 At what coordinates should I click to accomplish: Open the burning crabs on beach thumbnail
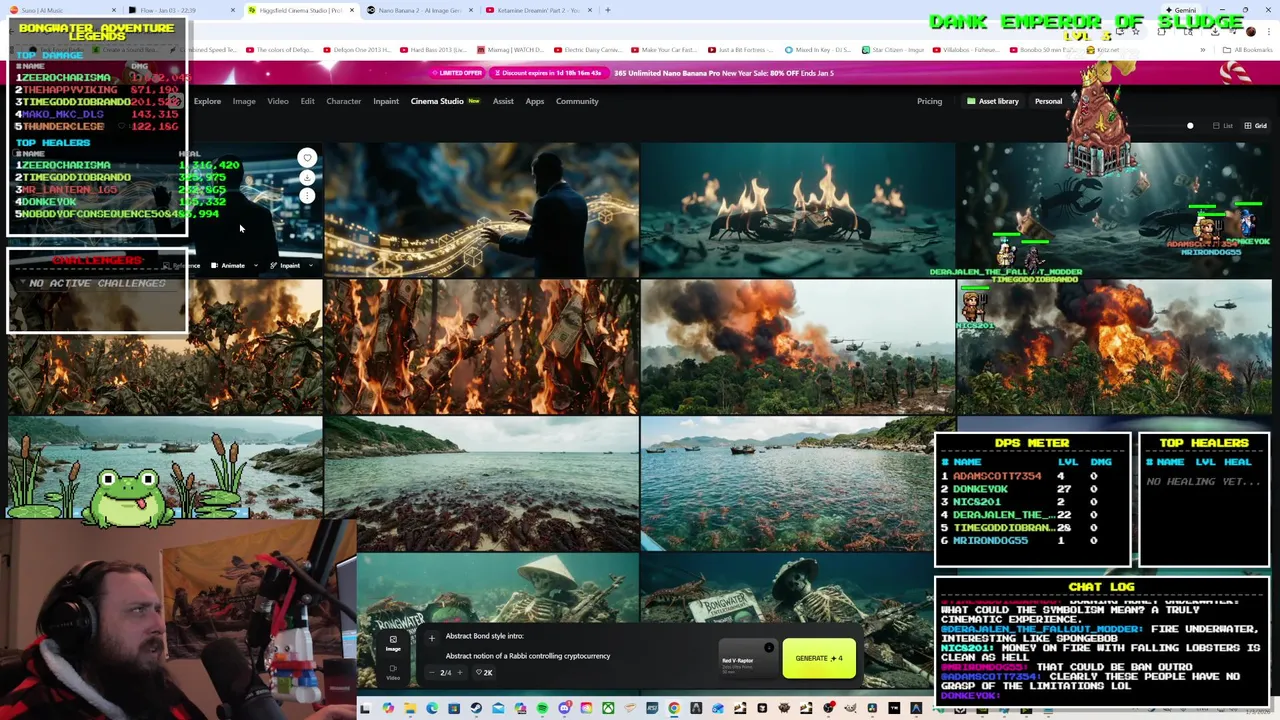(x=797, y=209)
